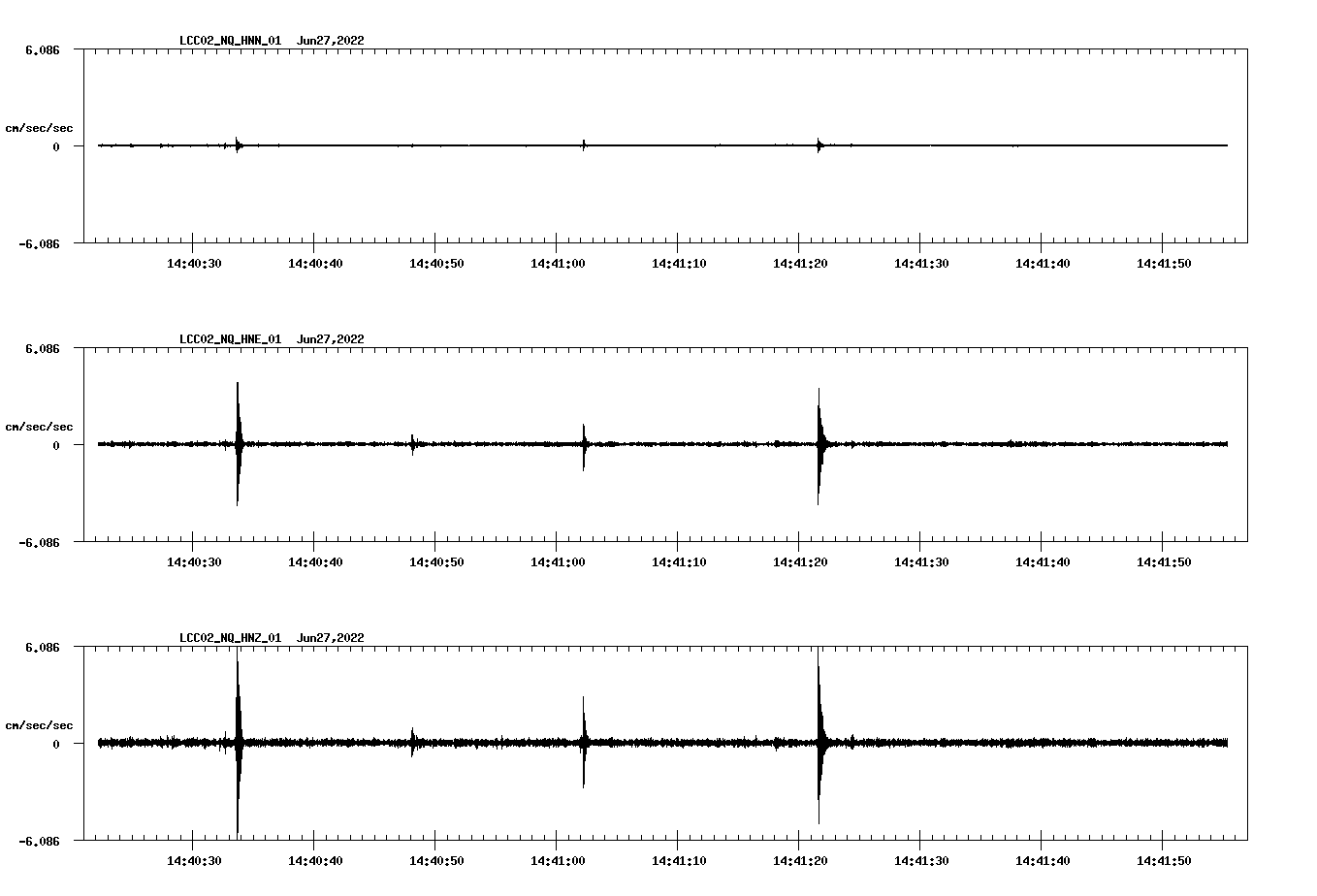1317x896 pixels.
Task: Click the 14:41:00 label under the HNN plot
Action: tap(557, 264)
